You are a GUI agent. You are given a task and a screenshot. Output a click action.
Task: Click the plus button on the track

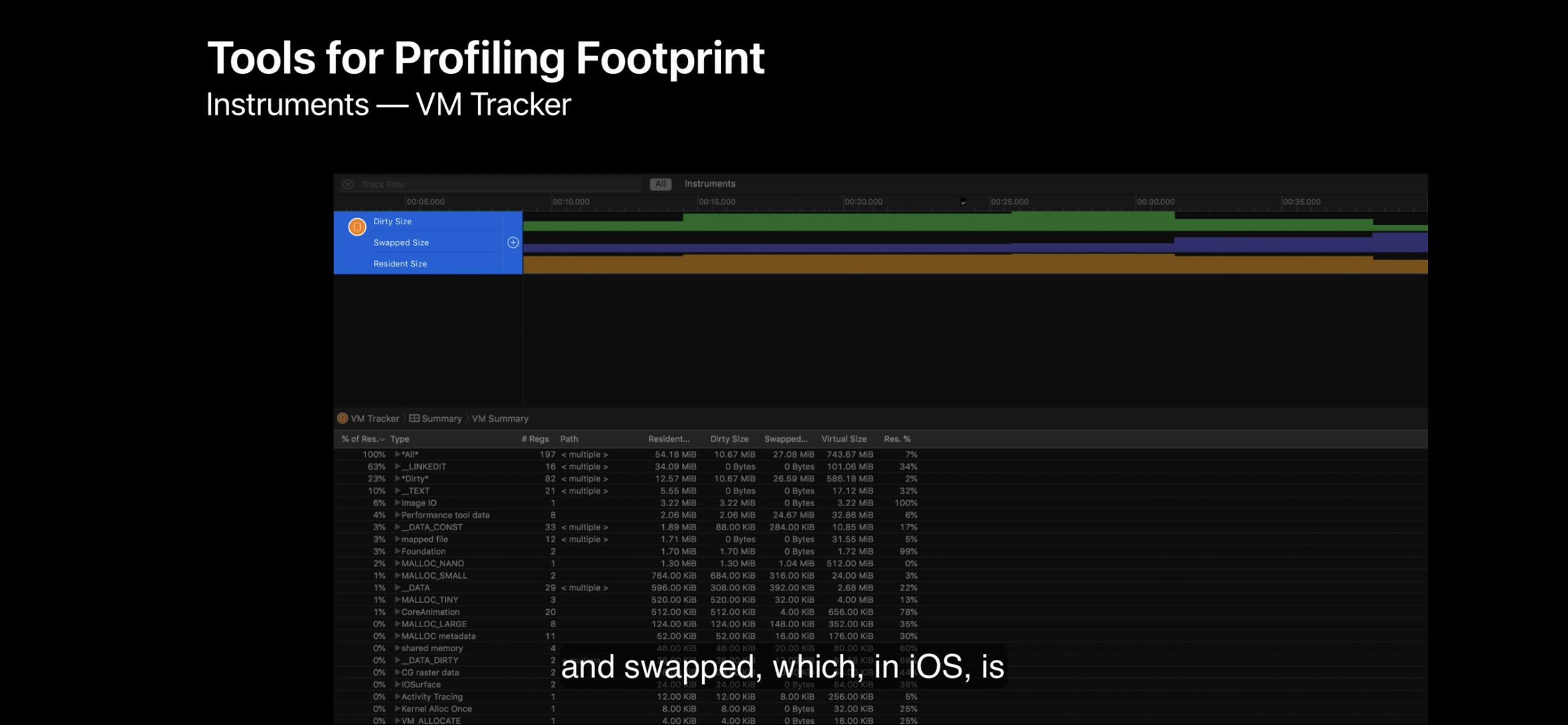coord(513,242)
